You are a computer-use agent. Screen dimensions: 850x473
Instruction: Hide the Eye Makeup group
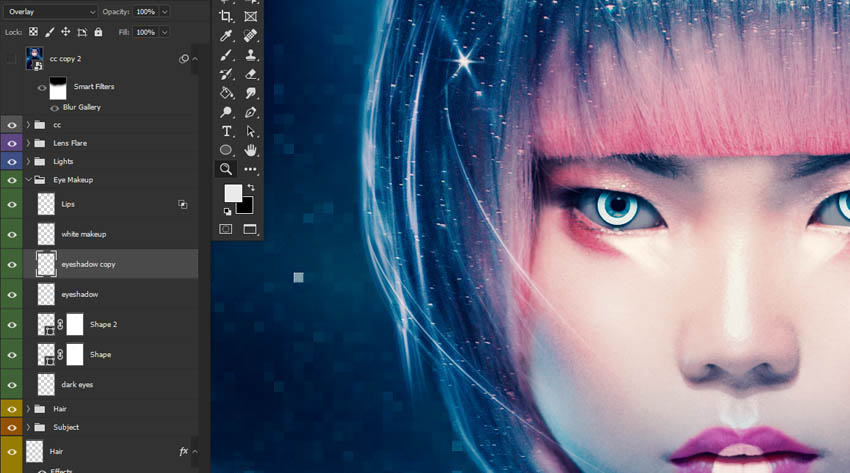click(11, 180)
